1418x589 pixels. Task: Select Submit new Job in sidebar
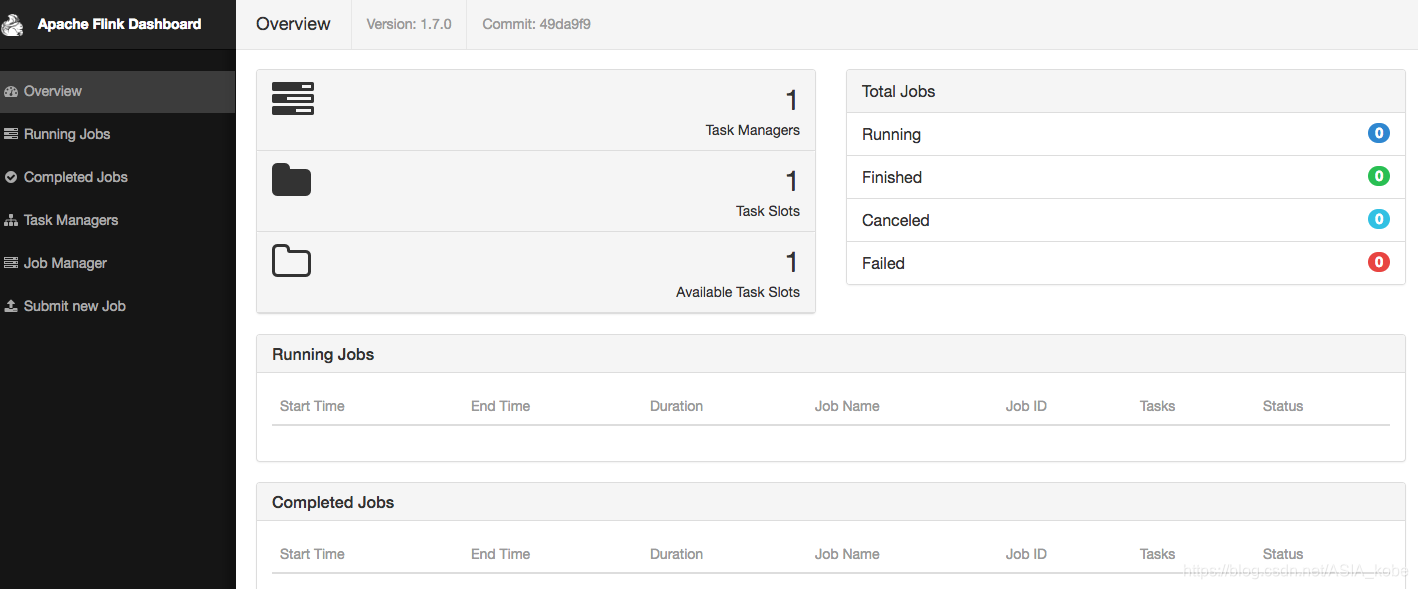[x=117, y=306]
